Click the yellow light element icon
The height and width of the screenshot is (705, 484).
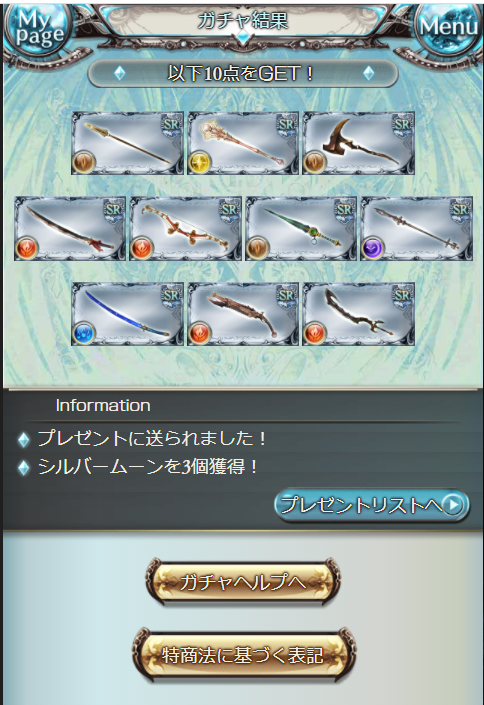point(199,162)
